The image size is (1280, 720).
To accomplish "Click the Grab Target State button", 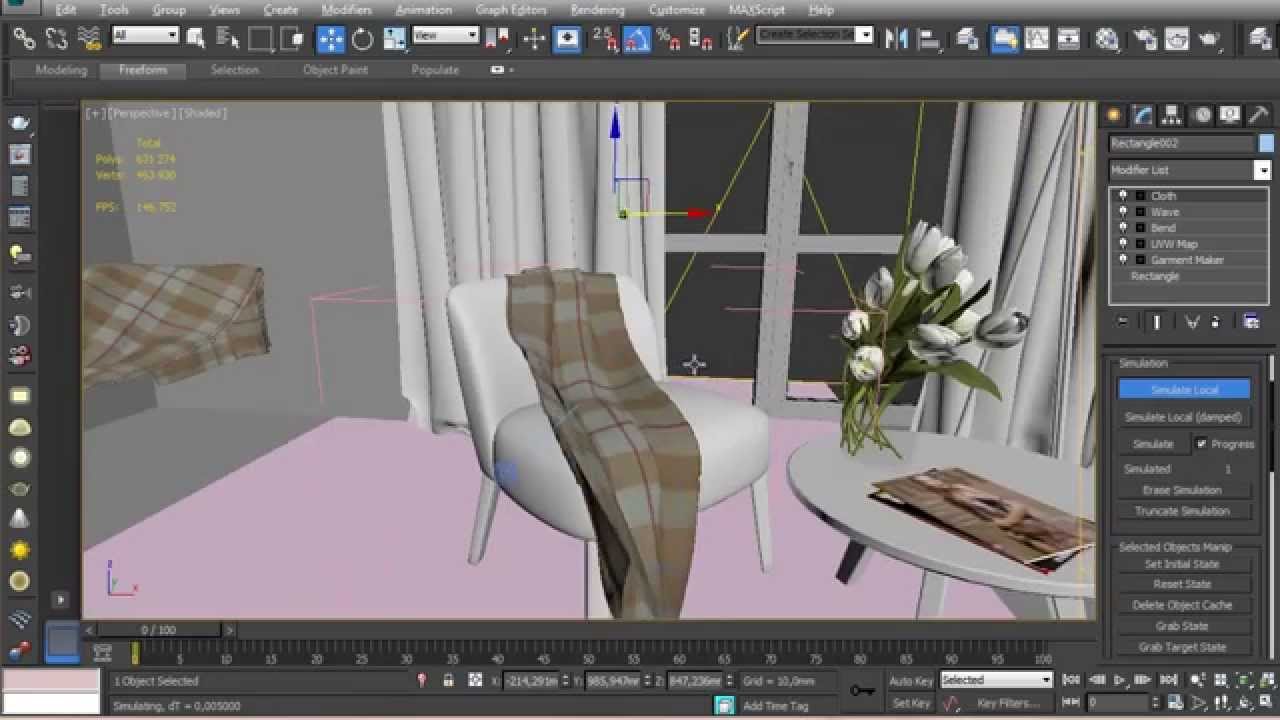I will coord(1184,647).
